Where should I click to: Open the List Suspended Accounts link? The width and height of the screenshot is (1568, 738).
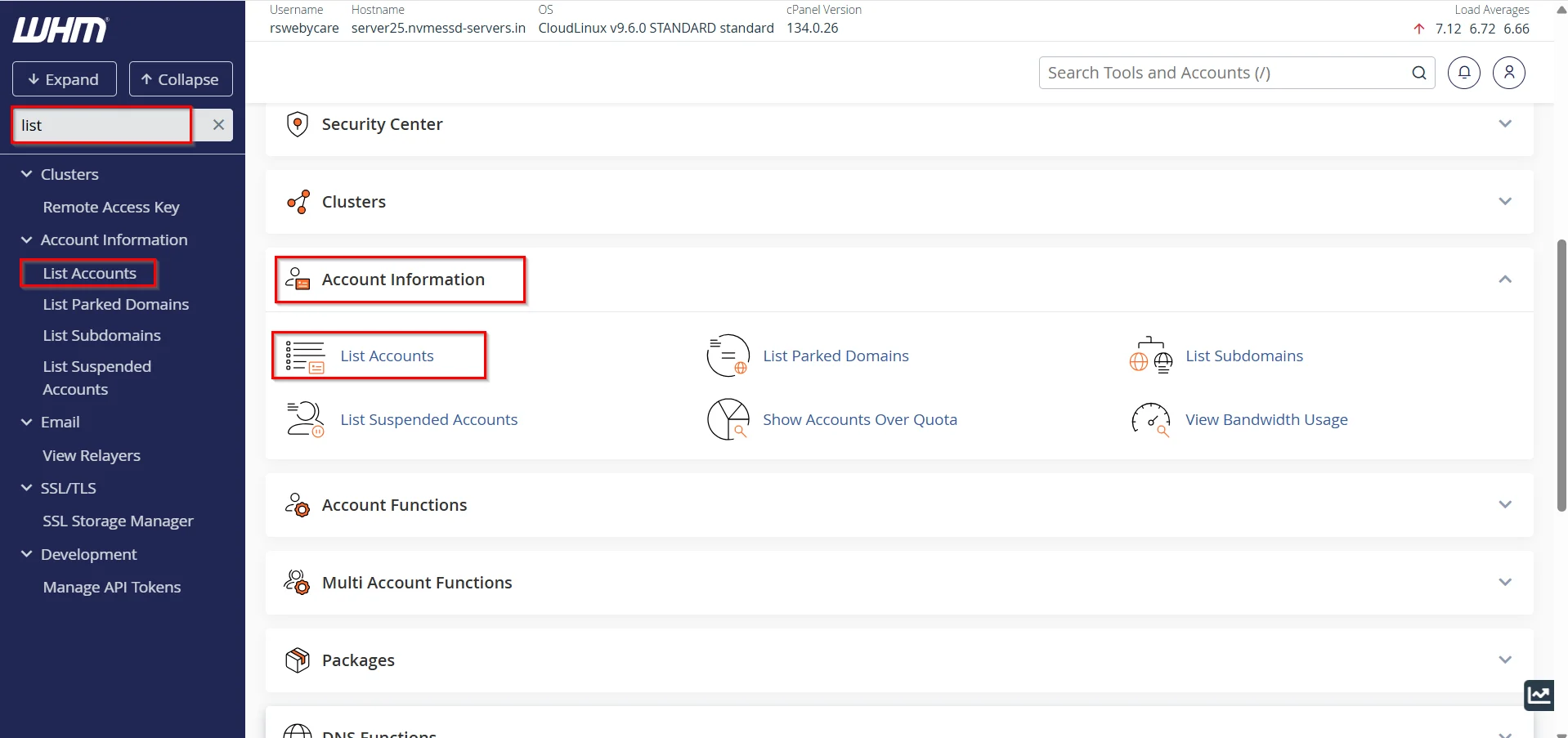[428, 419]
